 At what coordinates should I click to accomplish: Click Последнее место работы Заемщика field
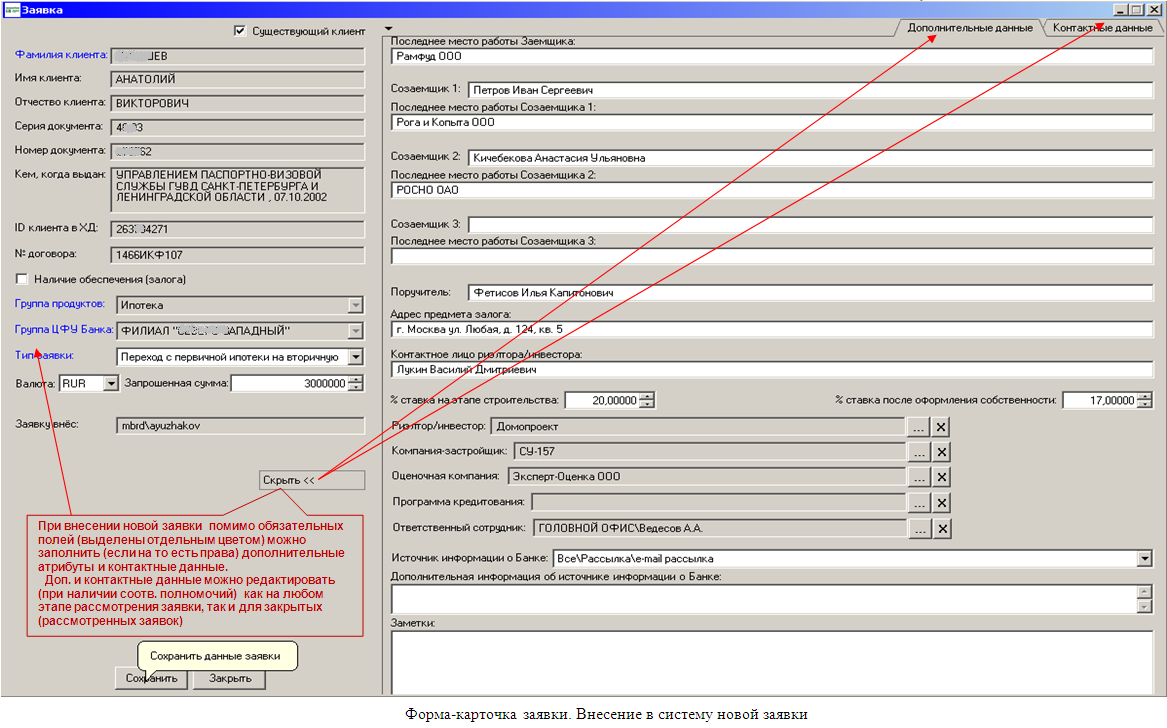pos(772,57)
